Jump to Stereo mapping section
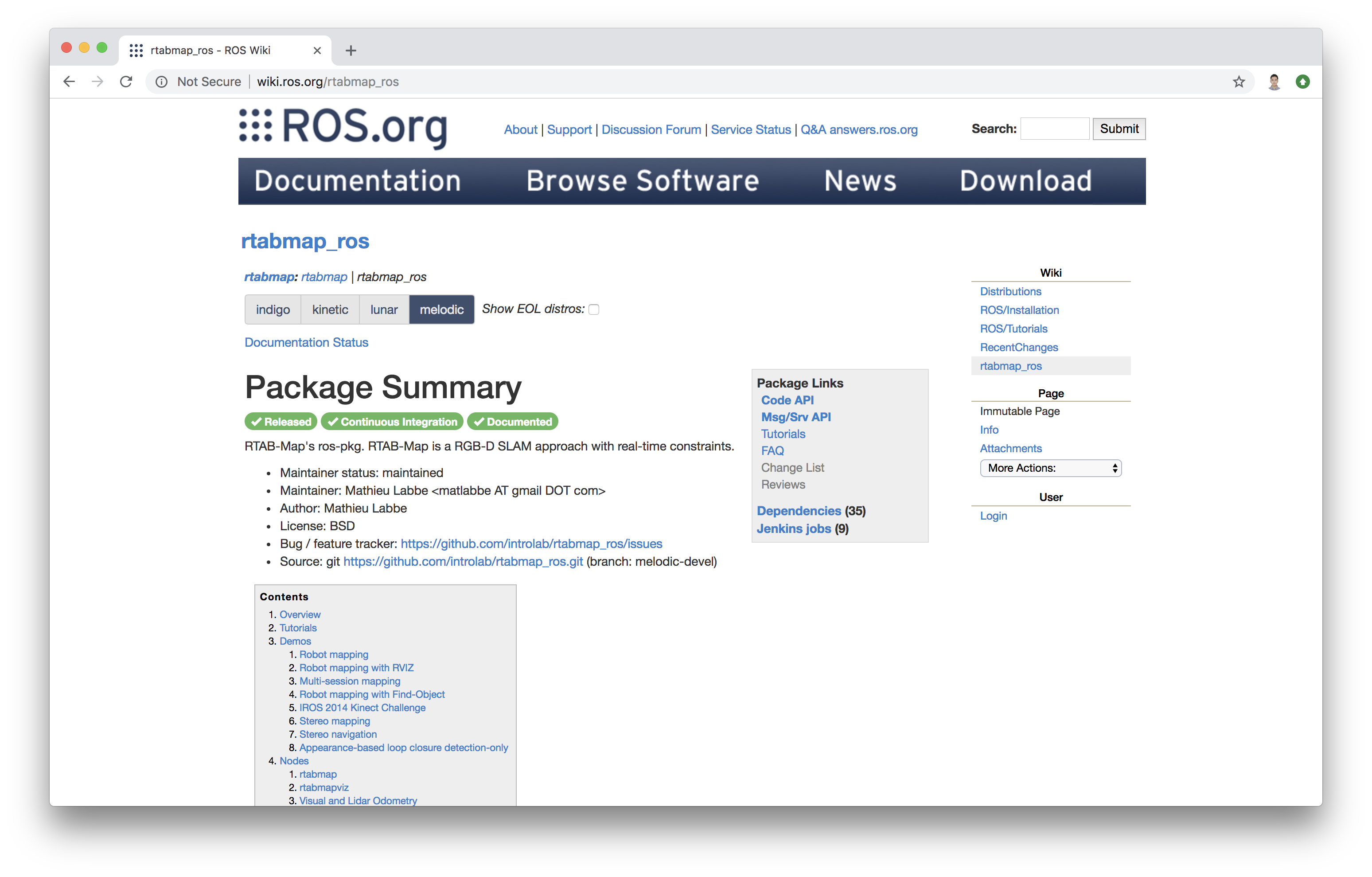 click(335, 721)
